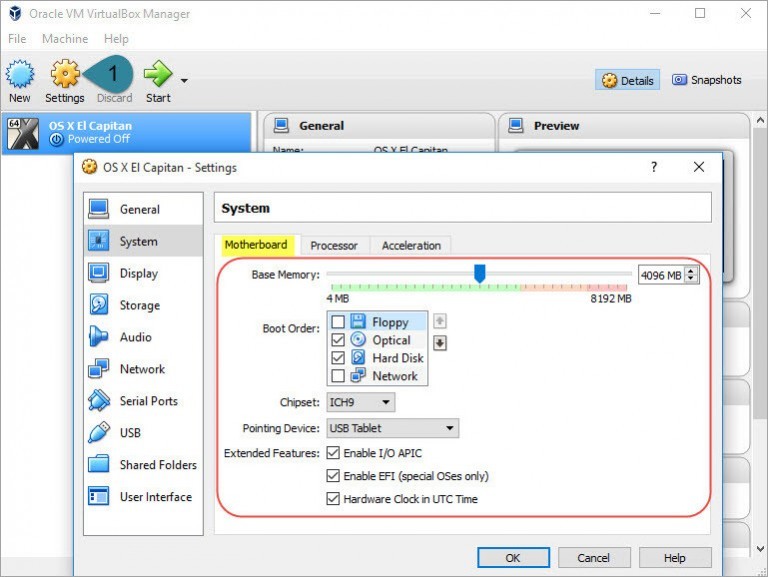
Task: Open the Pointing Device USB Tablet dropdown
Action: point(393,428)
